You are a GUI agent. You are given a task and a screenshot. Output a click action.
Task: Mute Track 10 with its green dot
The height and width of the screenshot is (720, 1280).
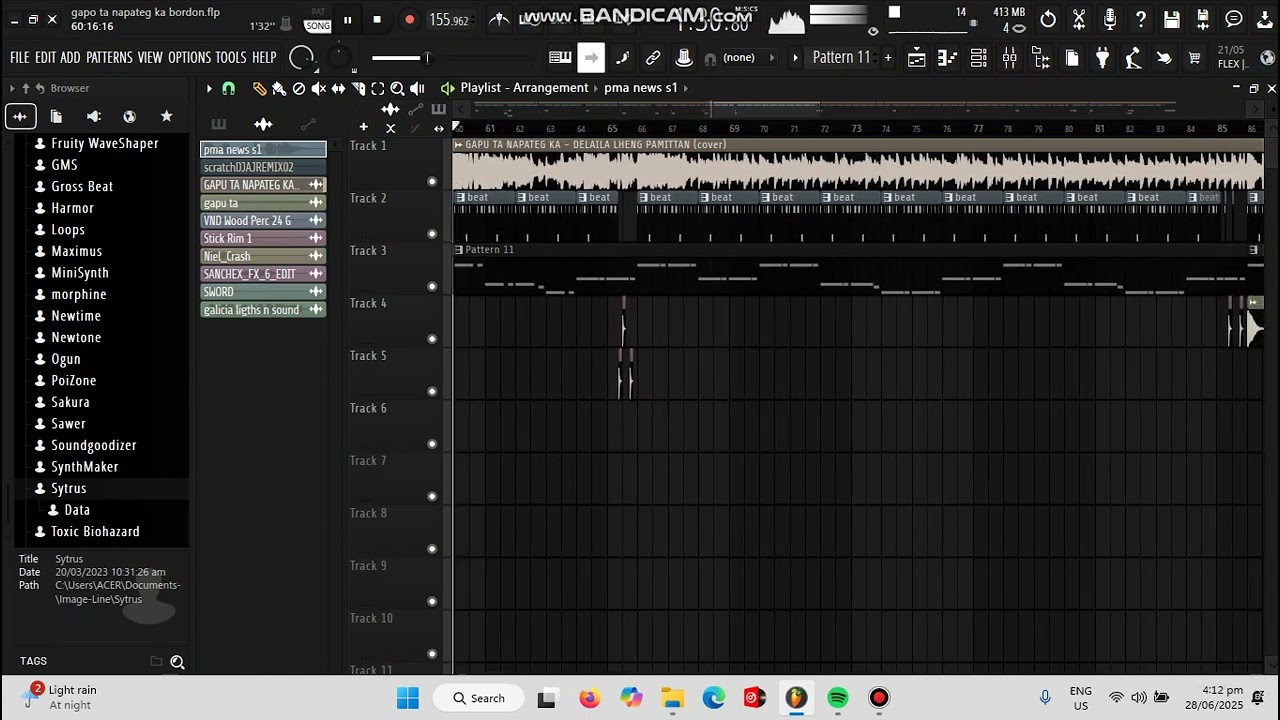[x=432, y=654]
